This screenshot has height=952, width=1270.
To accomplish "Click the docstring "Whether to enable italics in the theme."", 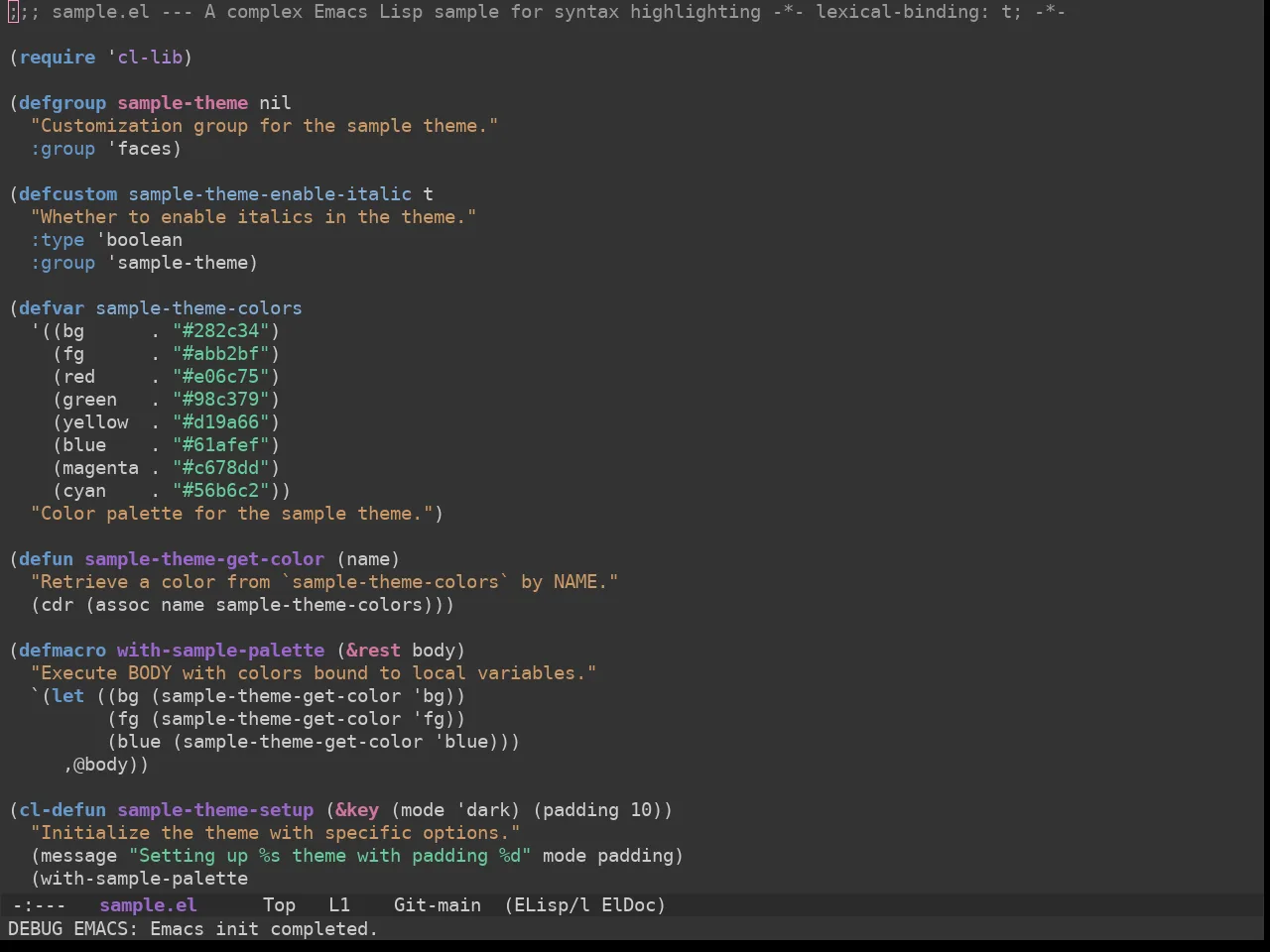I will coord(254,217).
